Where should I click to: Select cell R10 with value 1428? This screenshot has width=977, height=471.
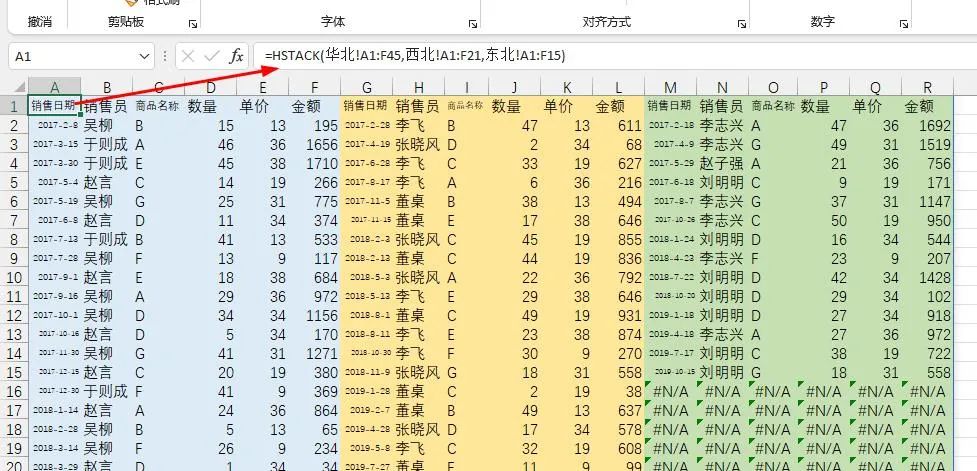pyautogui.click(x=928, y=277)
